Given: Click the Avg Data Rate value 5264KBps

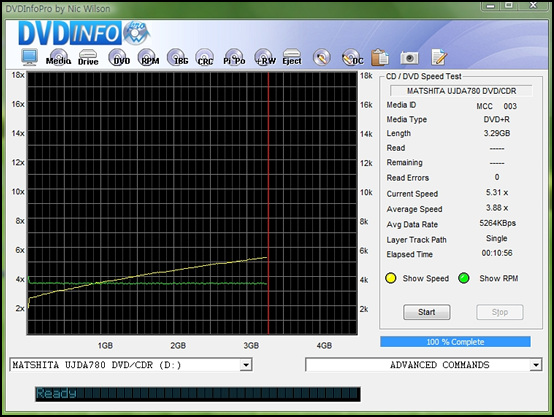Looking at the screenshot, I should [497, 223].
